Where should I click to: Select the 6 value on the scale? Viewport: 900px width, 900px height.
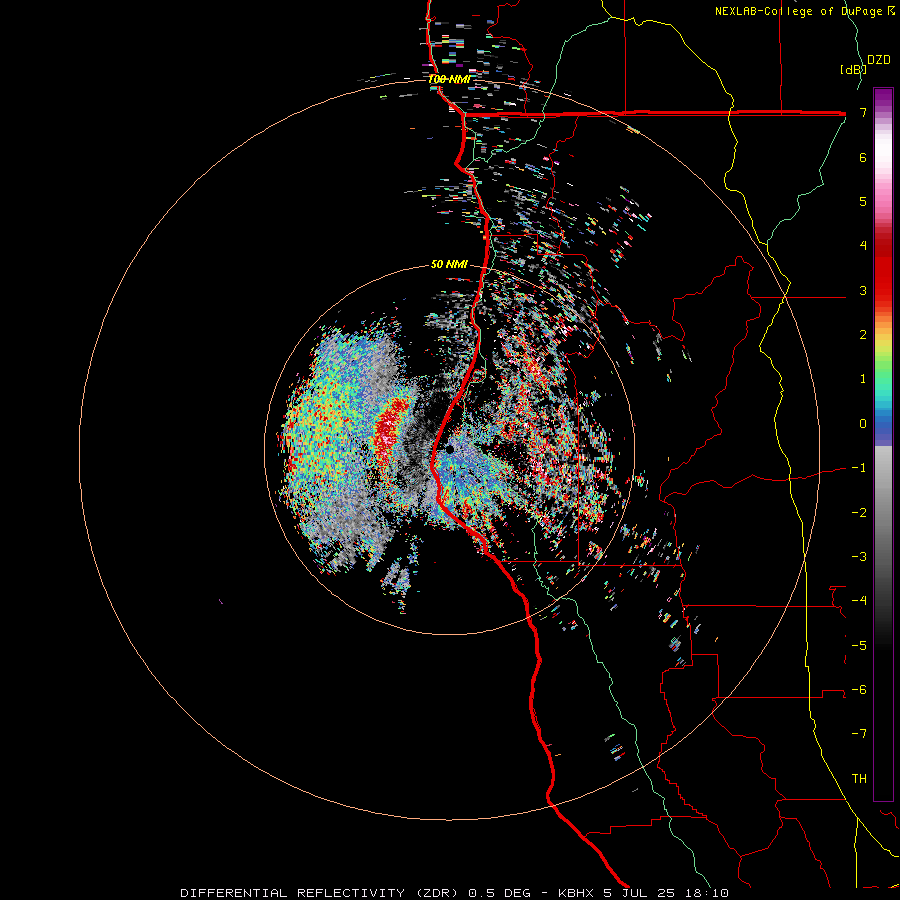[x=863, y=157]
